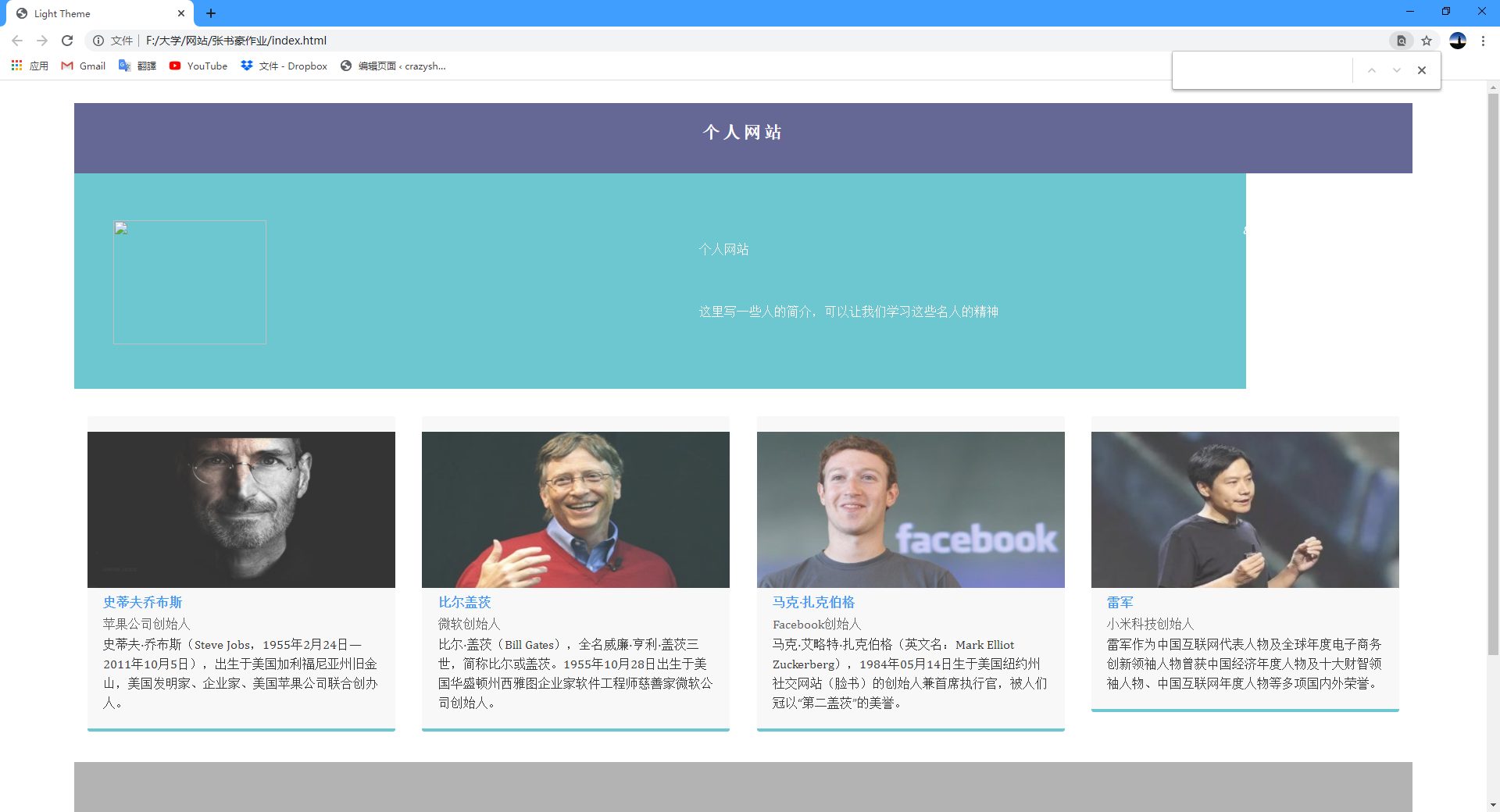Open the Steve Jobs photo
The image size is (1500, 812).
241,509
